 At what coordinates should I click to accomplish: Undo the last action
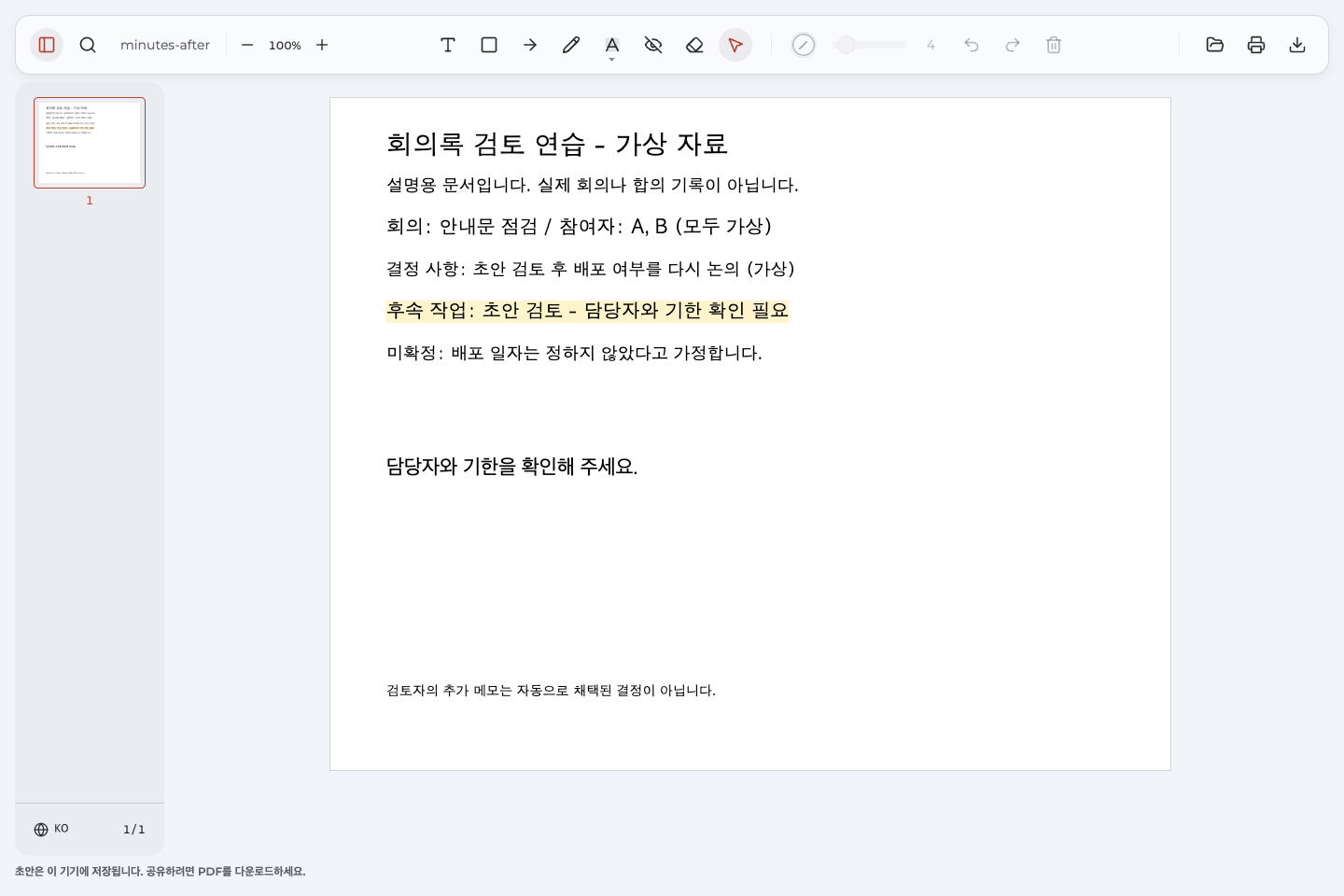(x=972, y=45)
